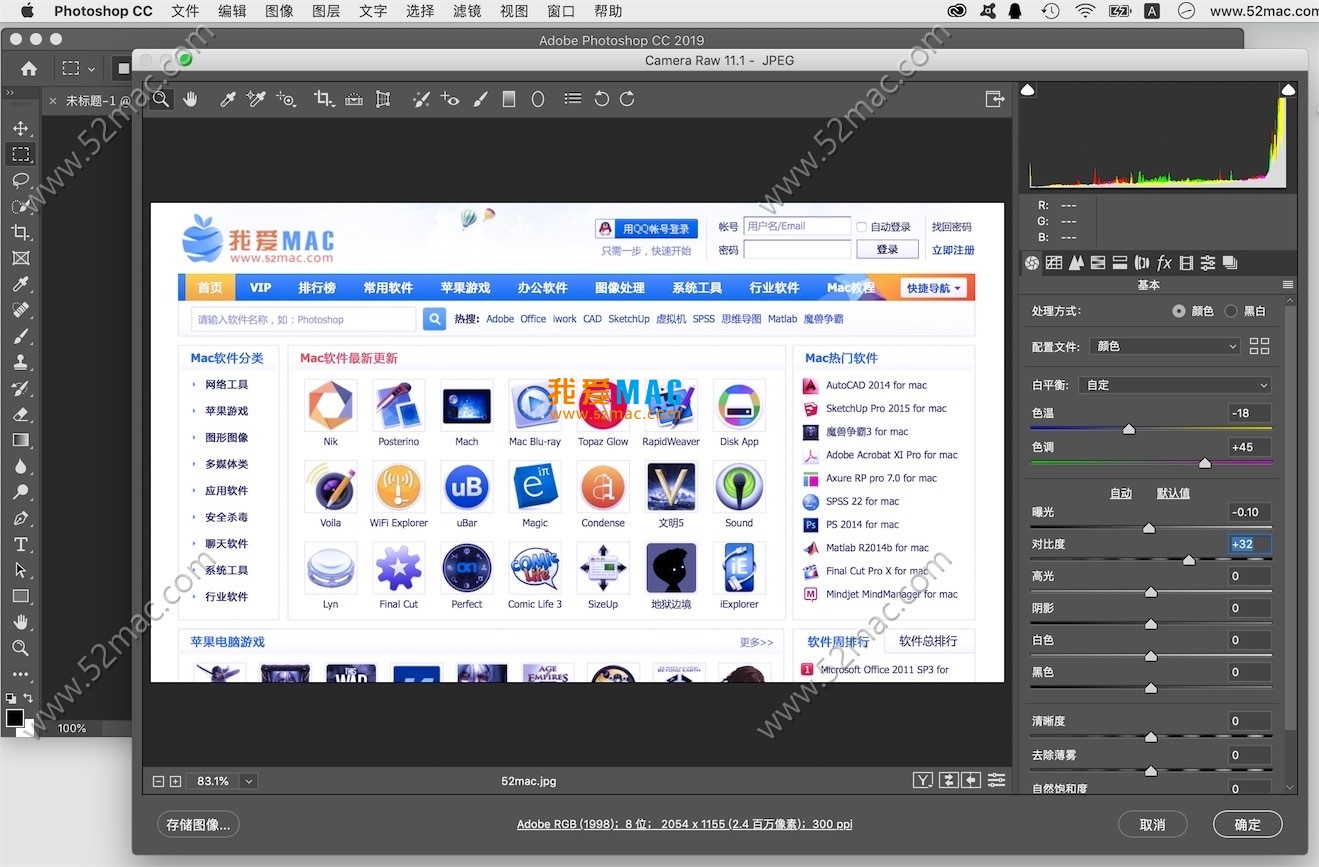Open the Snapshots panel tab
The width and height of the screenshot is (1319, 867).
click(x=1230, y=263)
